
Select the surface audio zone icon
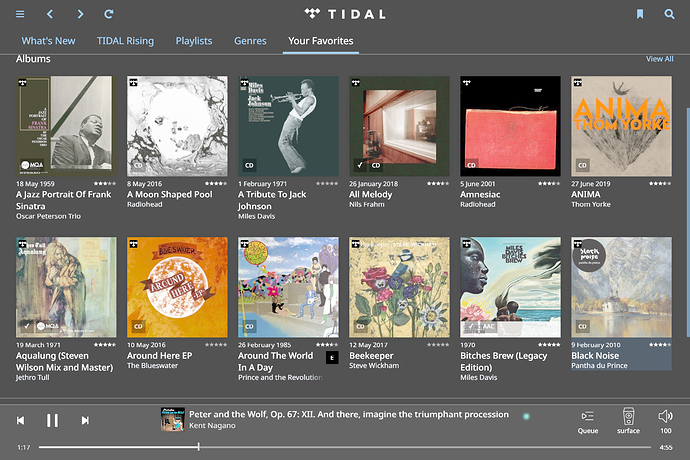(628, 421)
